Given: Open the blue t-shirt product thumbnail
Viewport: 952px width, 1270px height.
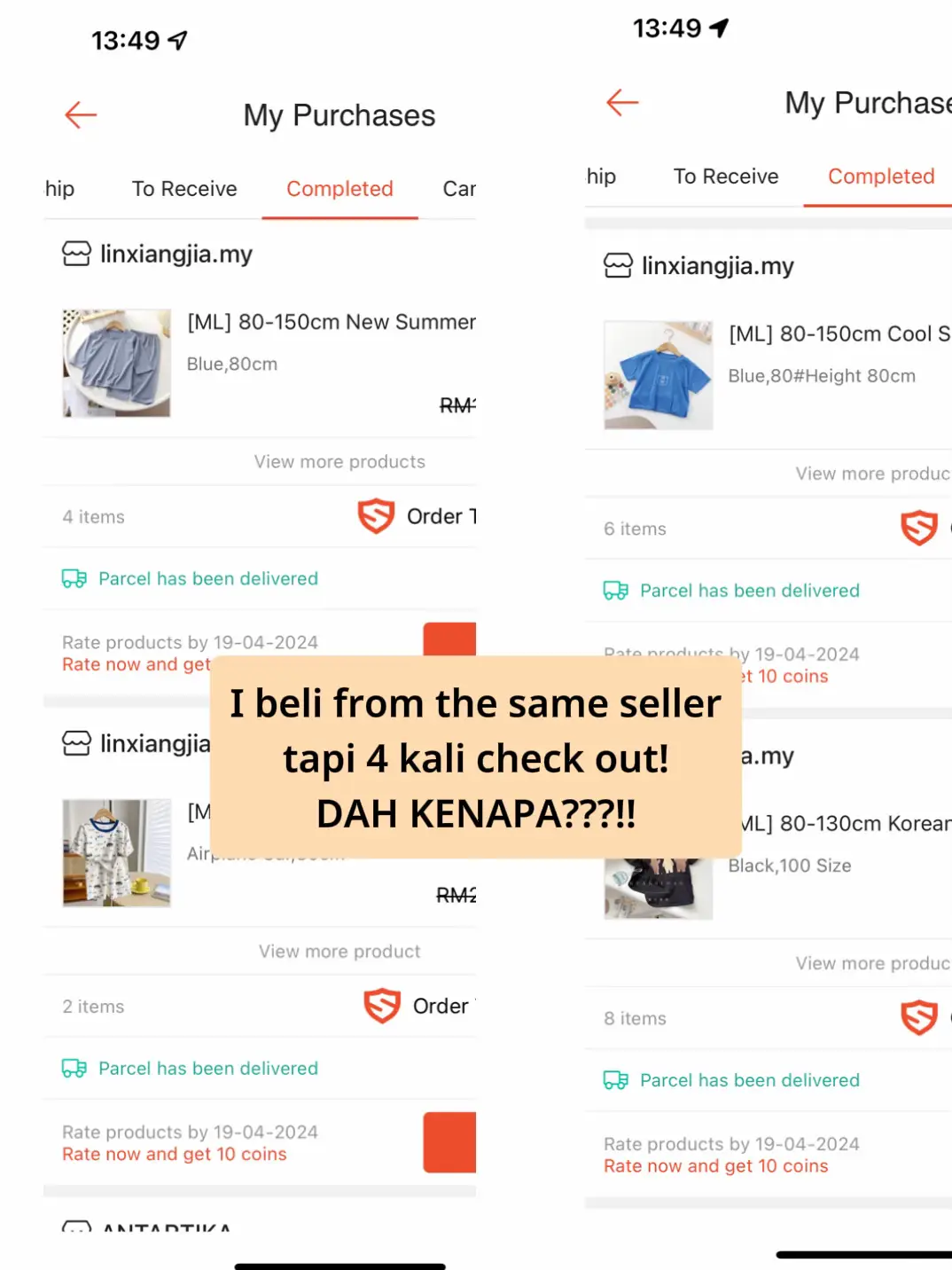Looking at the screenshot, I should 659,375.
